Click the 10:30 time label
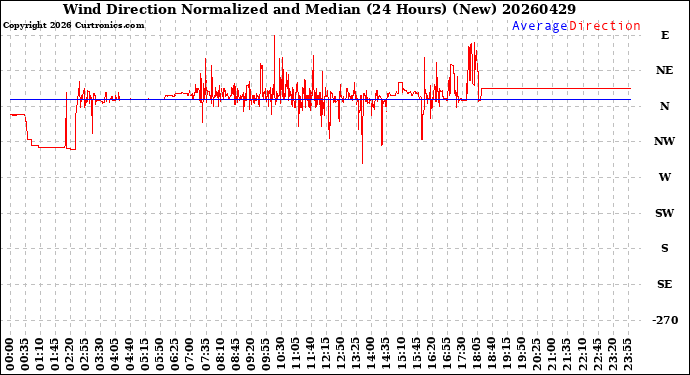 point(280,355)
